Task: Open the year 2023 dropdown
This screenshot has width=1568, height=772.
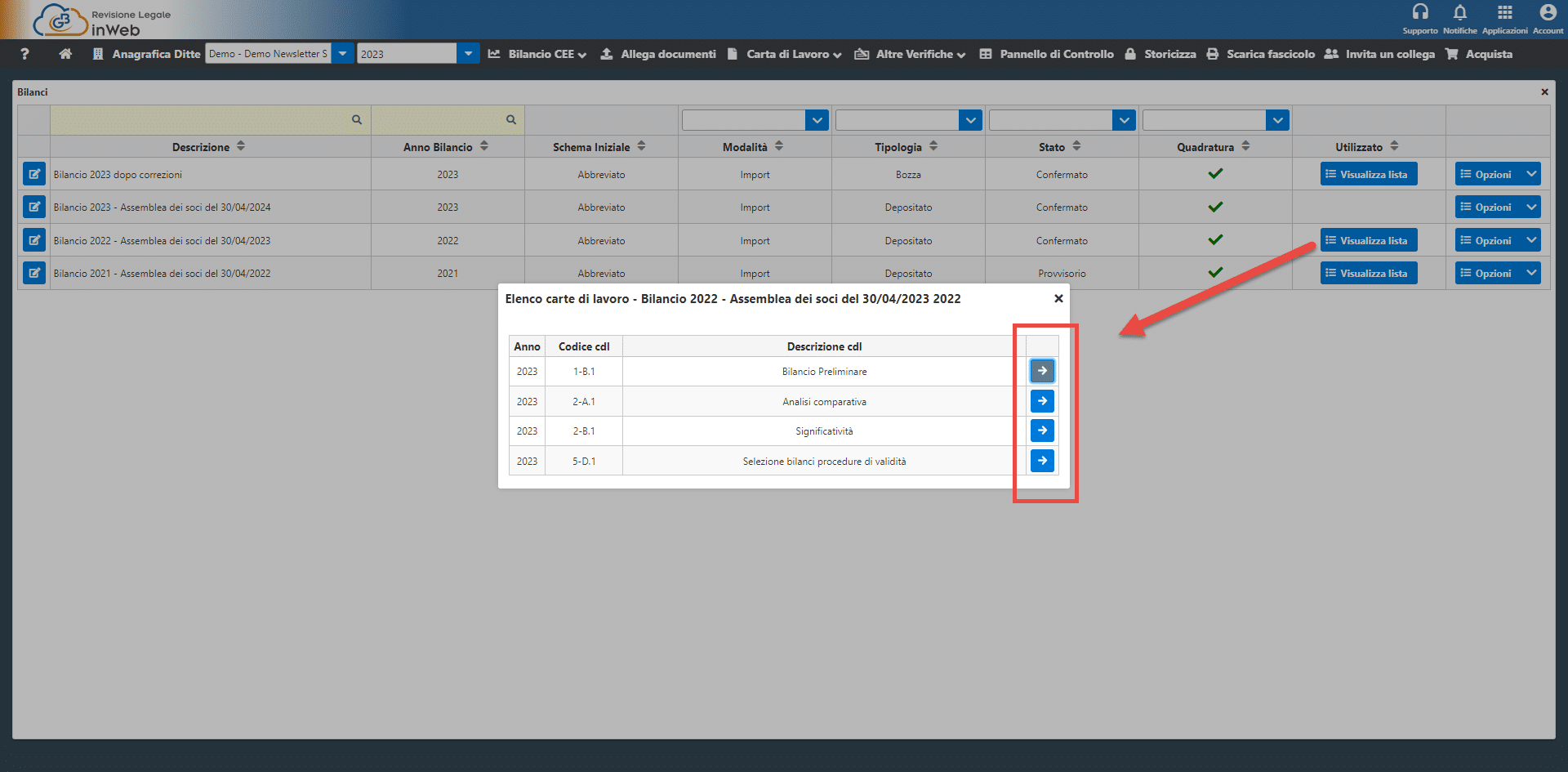Action: [x=468, y=54]
